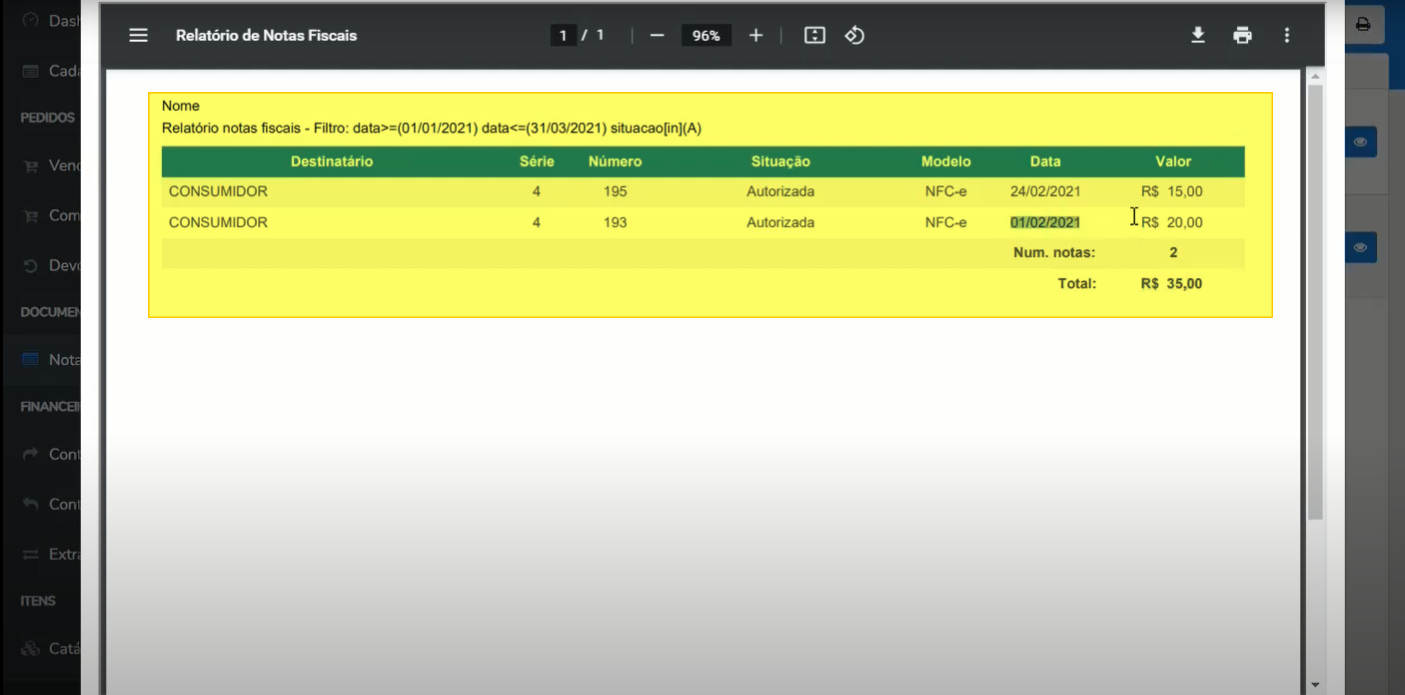Click the Num. notas label

coord(1055,253)
